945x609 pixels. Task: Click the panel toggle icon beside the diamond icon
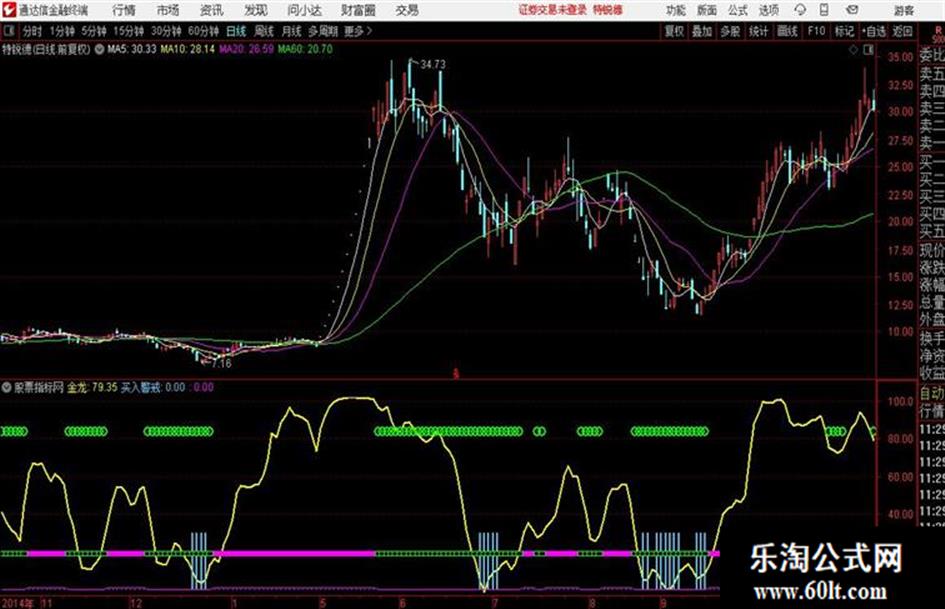click(868, 50)
